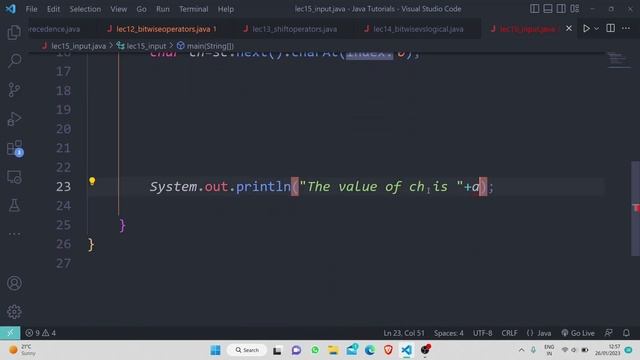Open WhatsApp from the taskbar
This screenshot has height=360, width=640.
click(315, 350)
